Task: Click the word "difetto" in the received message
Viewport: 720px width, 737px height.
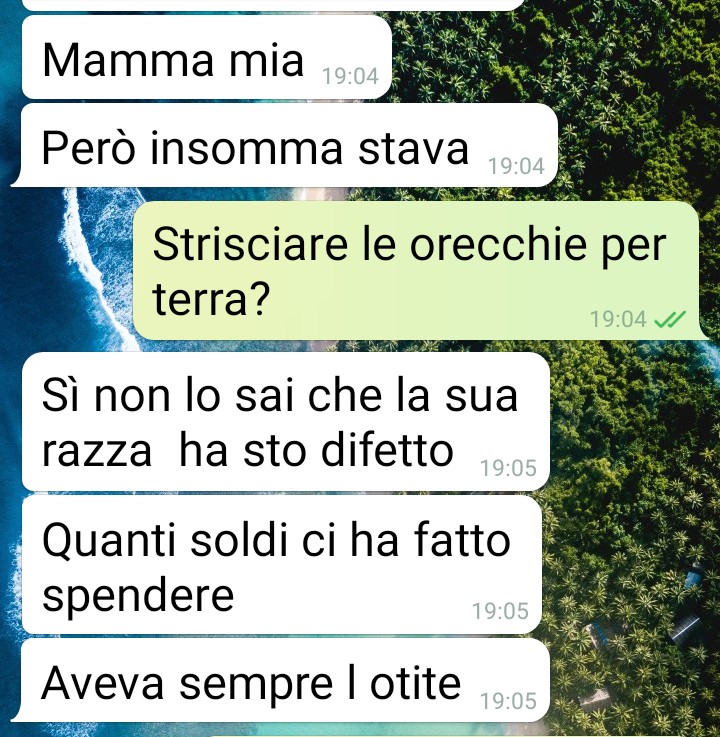Action: point(387,450)
